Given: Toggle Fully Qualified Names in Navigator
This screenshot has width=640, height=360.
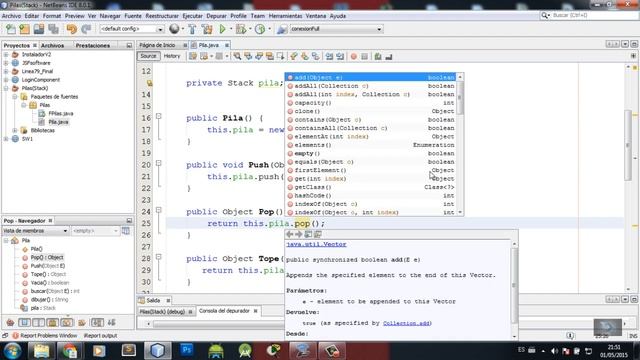Looking at the screenshot, I should 82,323.
